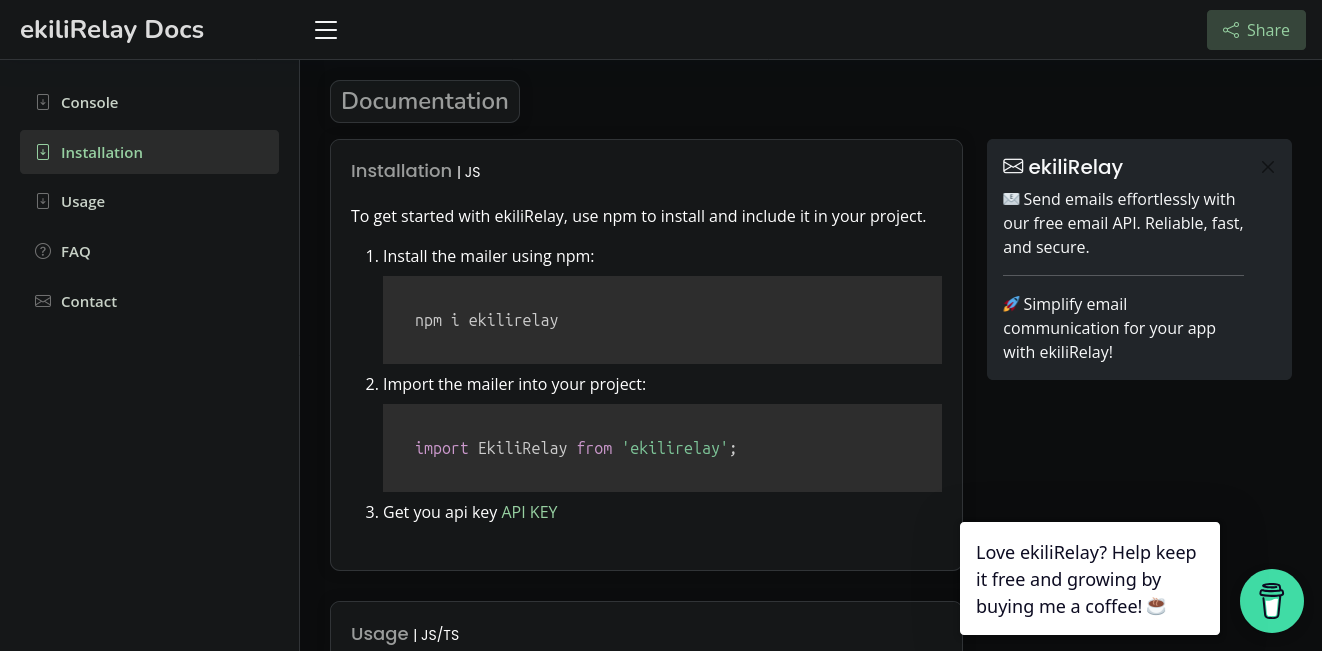Click the Share button

pos(1256,30)
